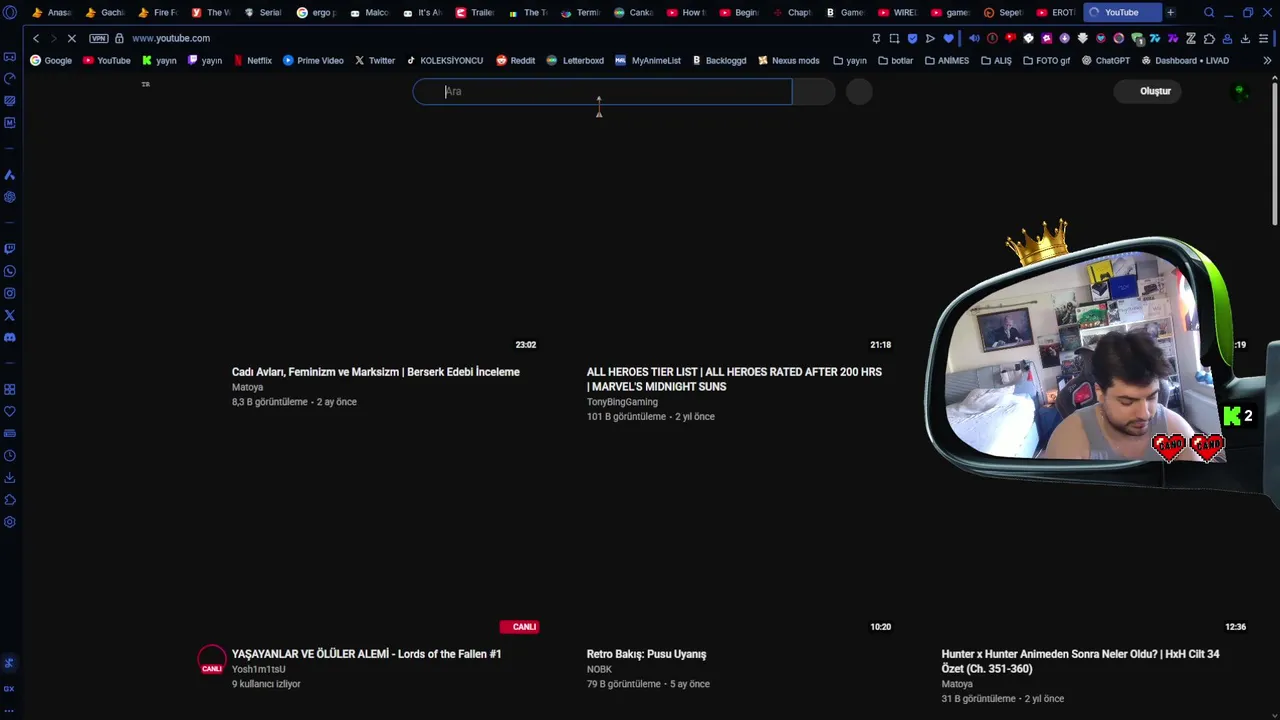Toggle the tab sound speaker icon in the toolbar
This screenshot has height=720, width=1280.
coord(974,38)
